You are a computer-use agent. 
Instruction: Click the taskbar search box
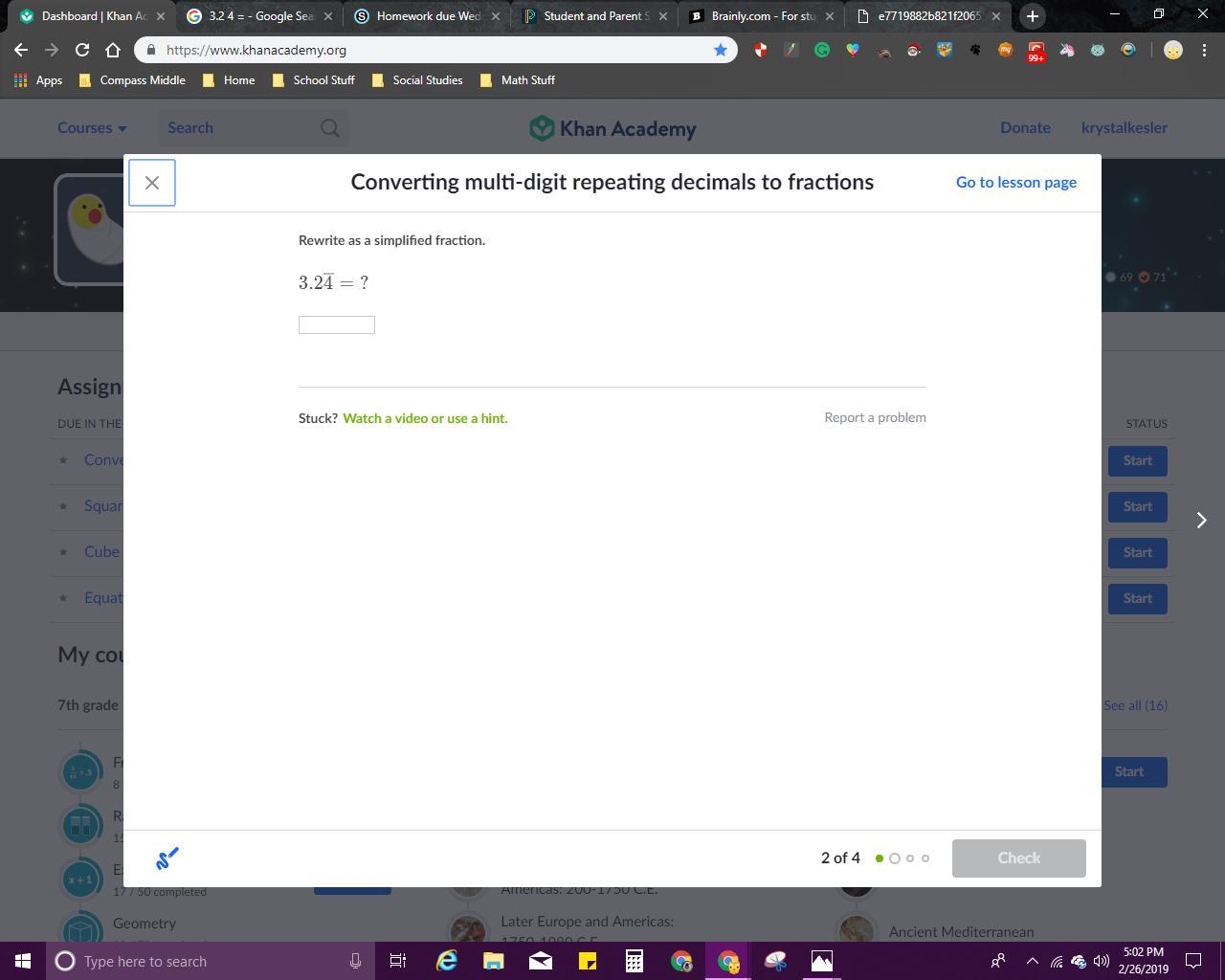coord(209,961)
